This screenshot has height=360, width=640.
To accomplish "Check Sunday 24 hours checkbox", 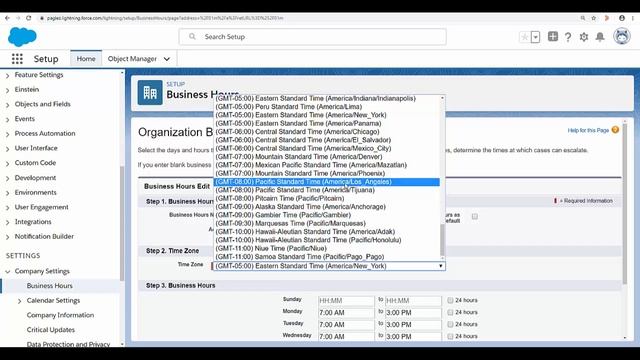I will (450, 300).
